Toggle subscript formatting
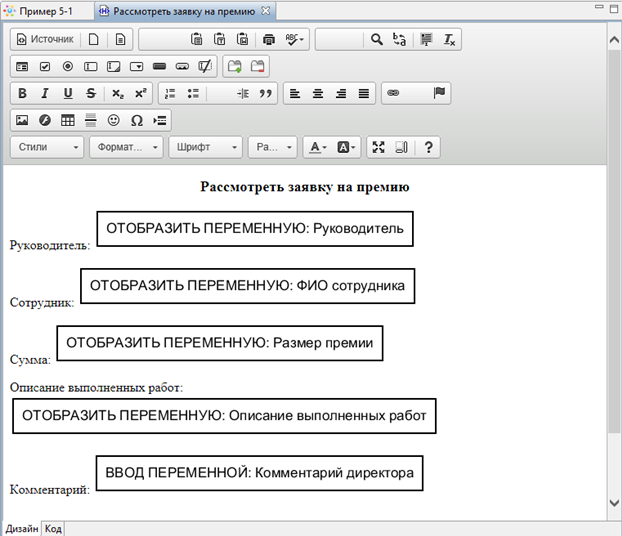This screenshot has width=622, height=536. pos(117,93)
